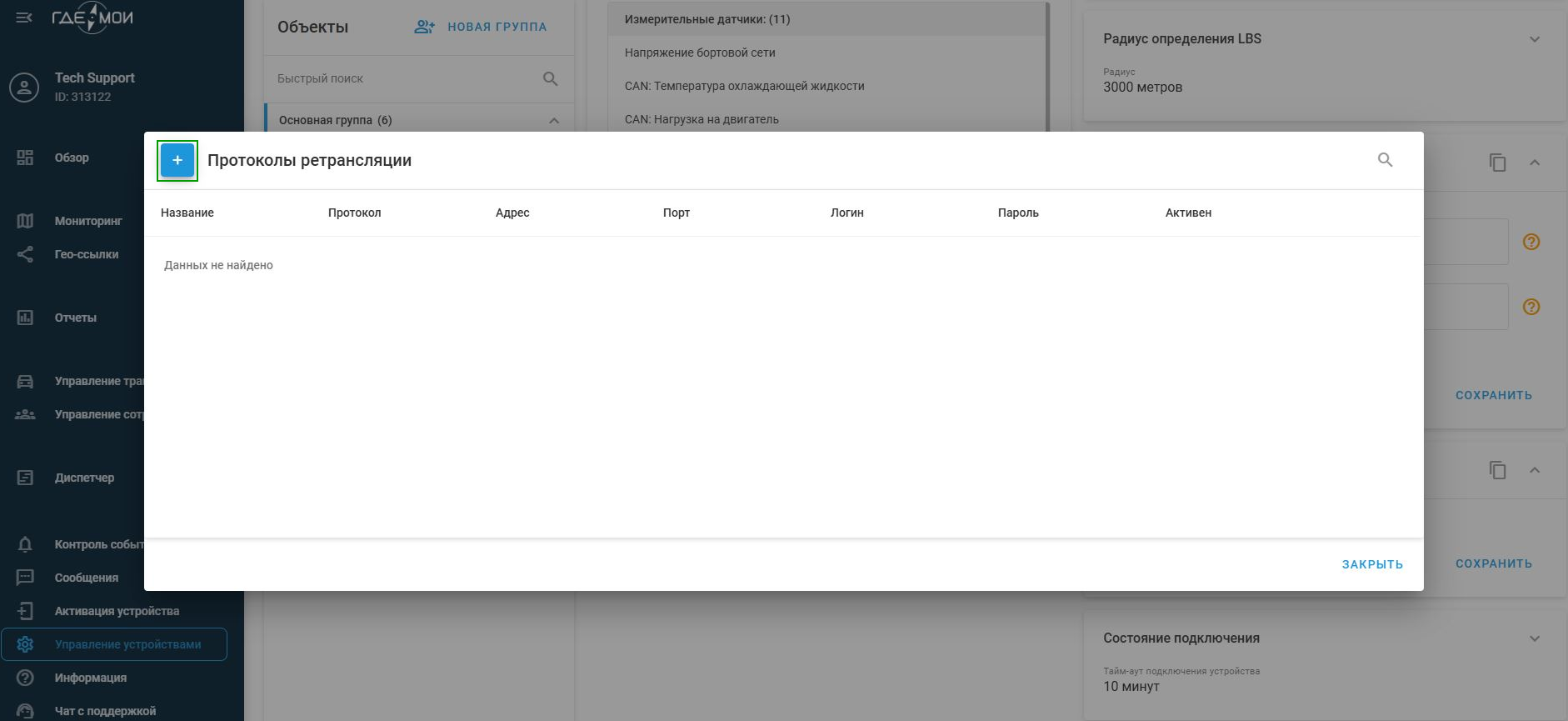
Task: Click the upper copy settings icon
Action: [1497, 163]
